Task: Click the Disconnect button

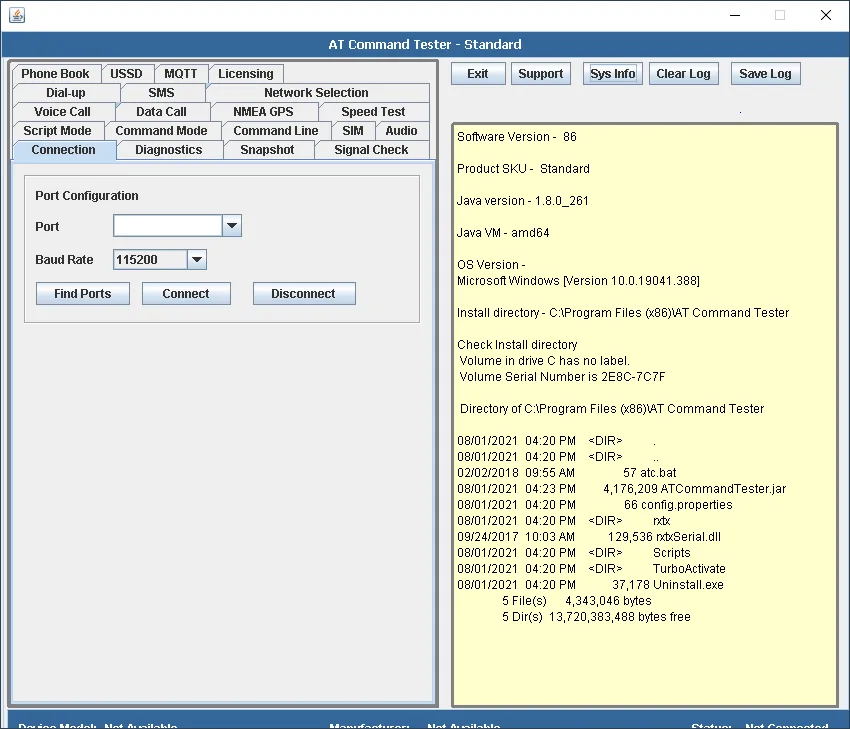Action: pos(304,293)
